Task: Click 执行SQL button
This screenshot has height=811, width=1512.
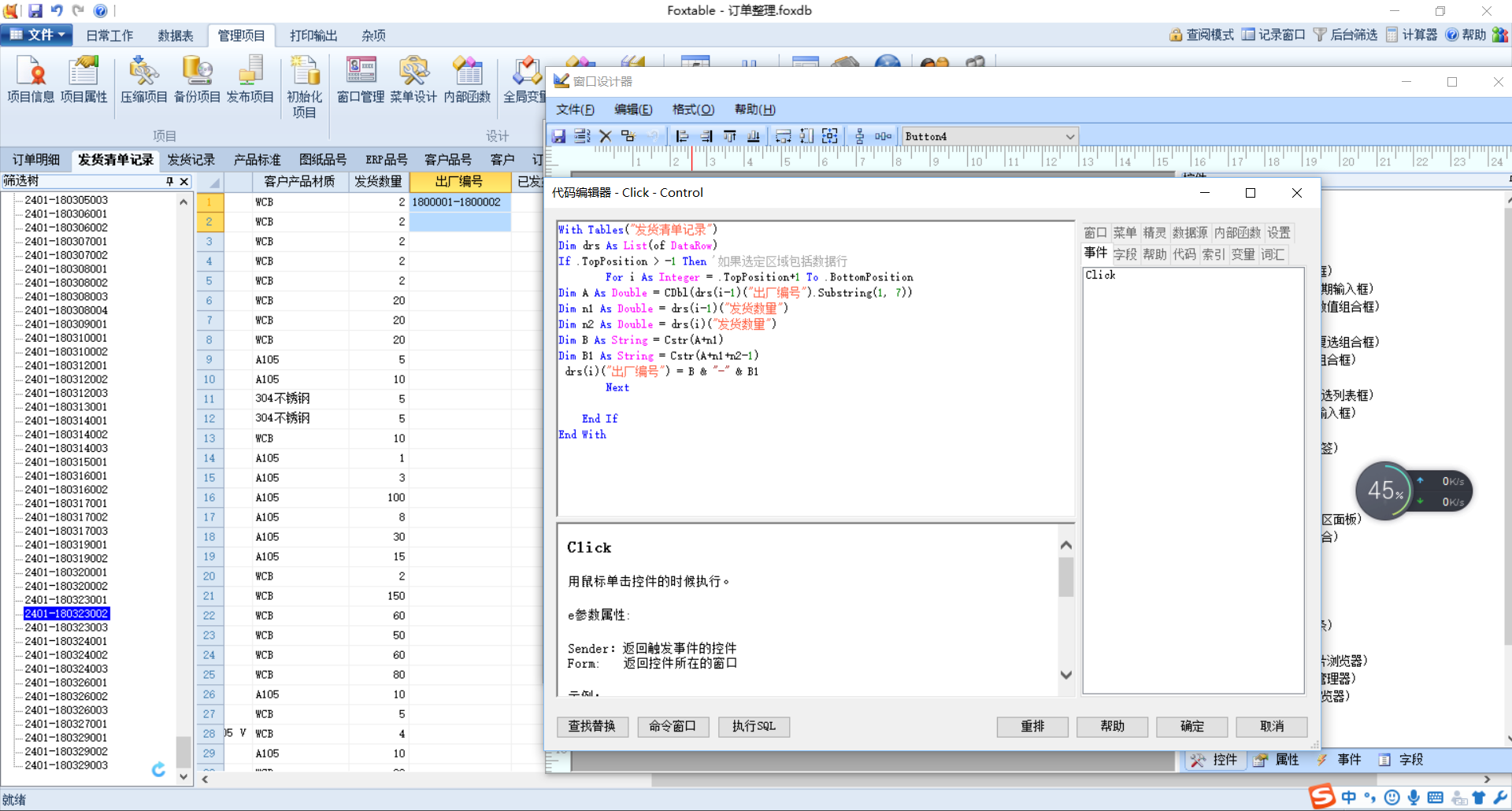Action: coord(754,726)
